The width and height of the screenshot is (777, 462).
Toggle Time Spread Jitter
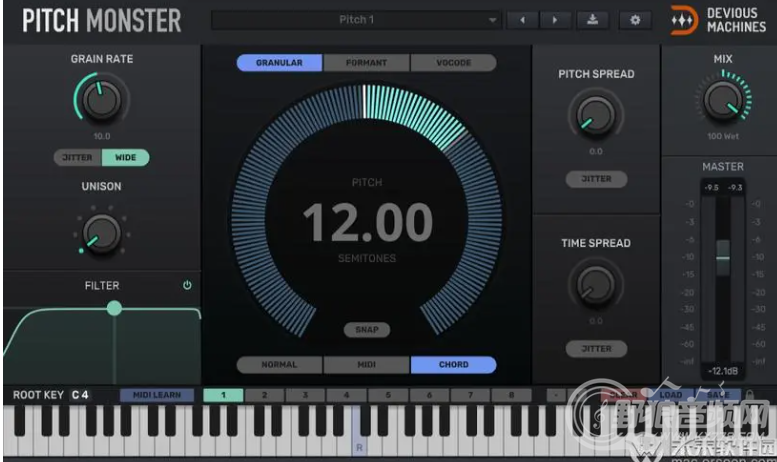tap(596, 349)
